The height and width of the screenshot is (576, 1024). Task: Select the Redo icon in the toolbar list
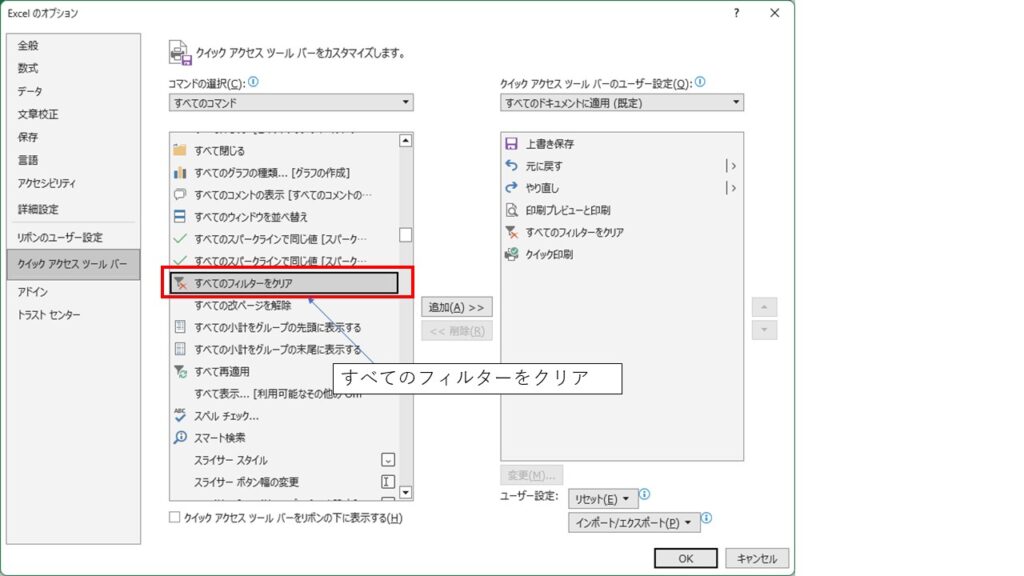tap(512, 188)
